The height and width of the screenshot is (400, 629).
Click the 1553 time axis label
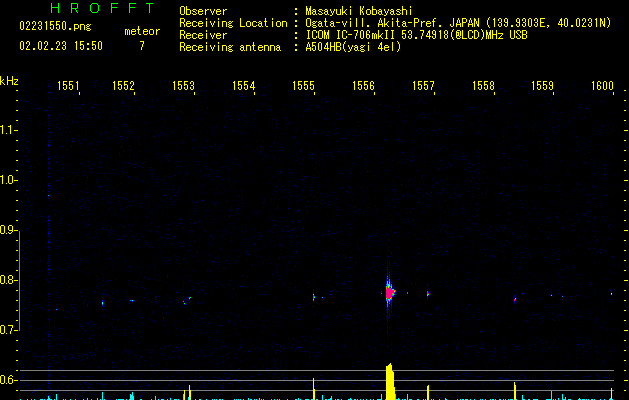pyautogui.click(x=183, y=86)
